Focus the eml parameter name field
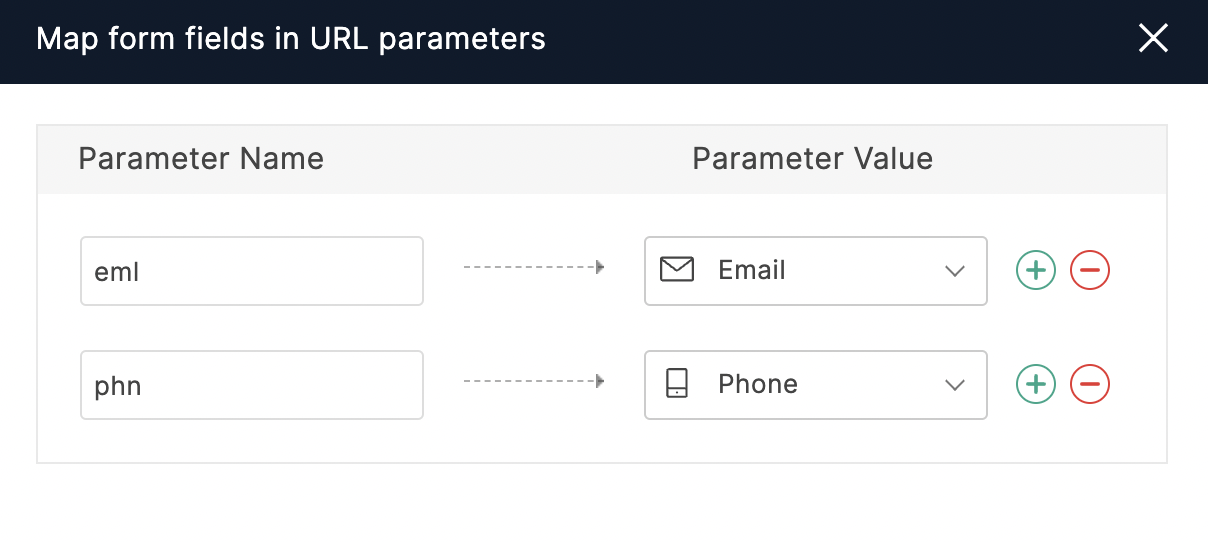Screen dimensions: 1208x542 [x=252, y=270]
